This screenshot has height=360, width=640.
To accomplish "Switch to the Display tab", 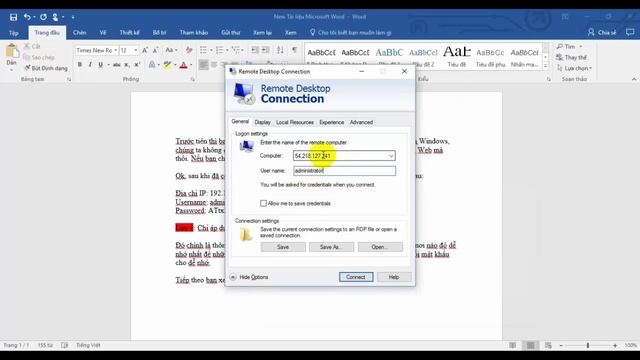I will pyautogui.click(x=262, y=122).
